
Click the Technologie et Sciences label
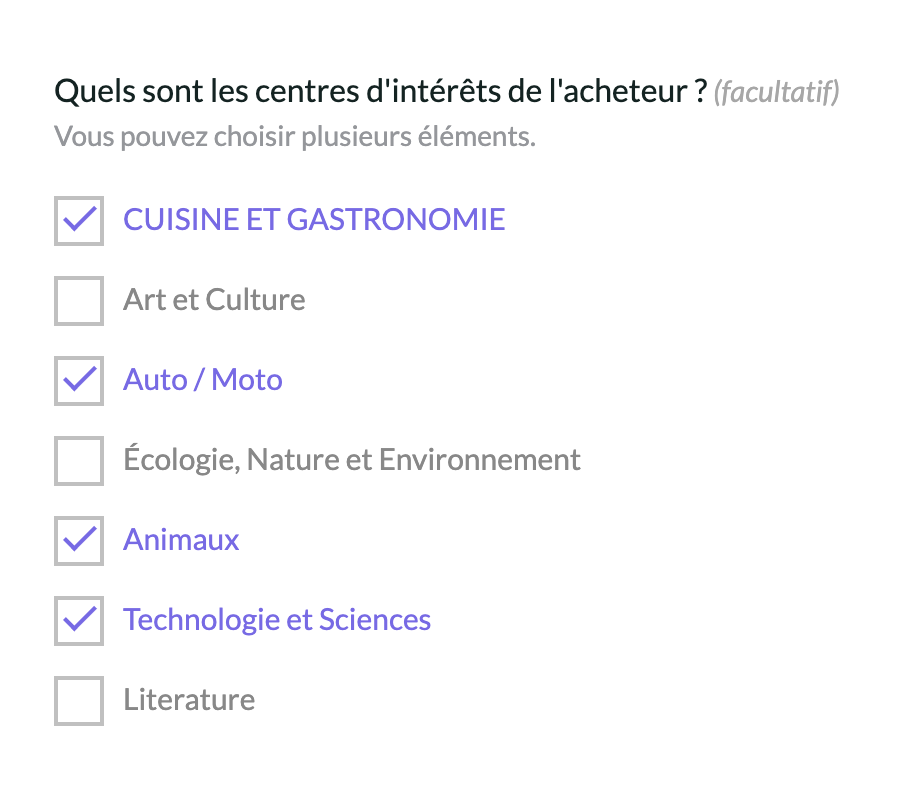277,620
